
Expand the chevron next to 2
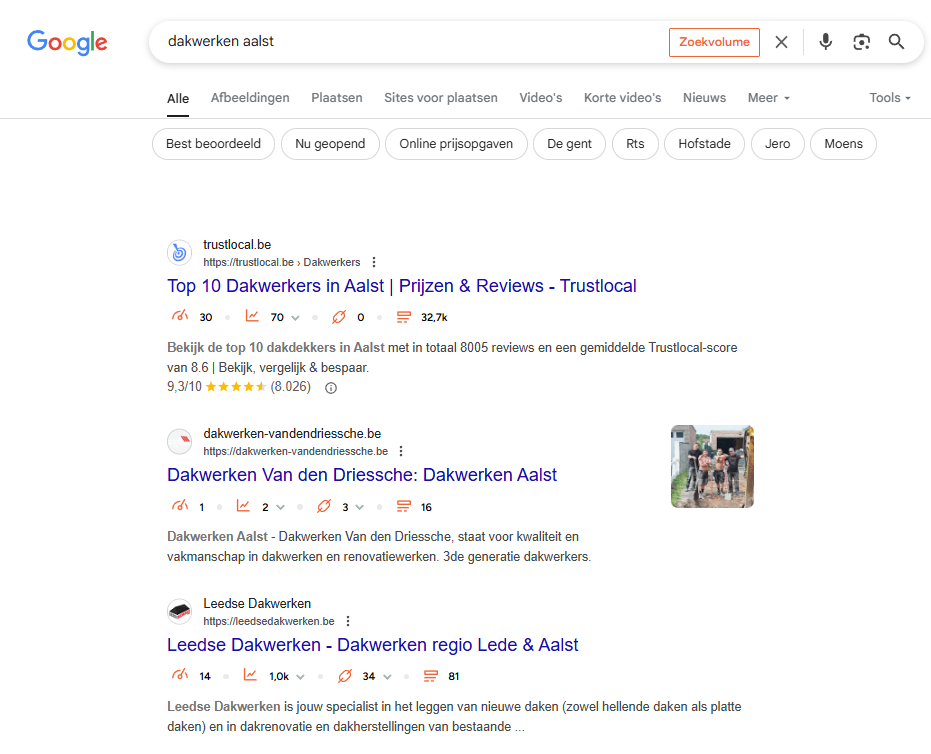click(x=280, y=507)
